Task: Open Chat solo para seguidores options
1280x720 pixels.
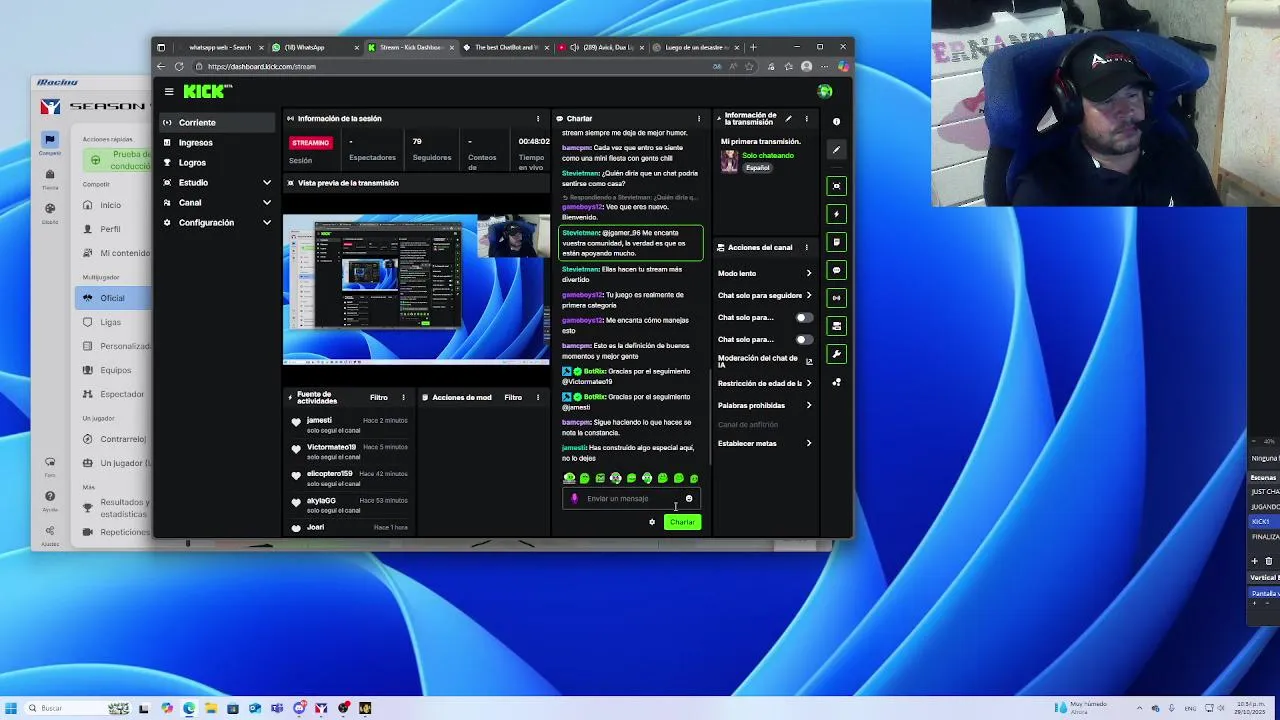Action: point(765,296)
